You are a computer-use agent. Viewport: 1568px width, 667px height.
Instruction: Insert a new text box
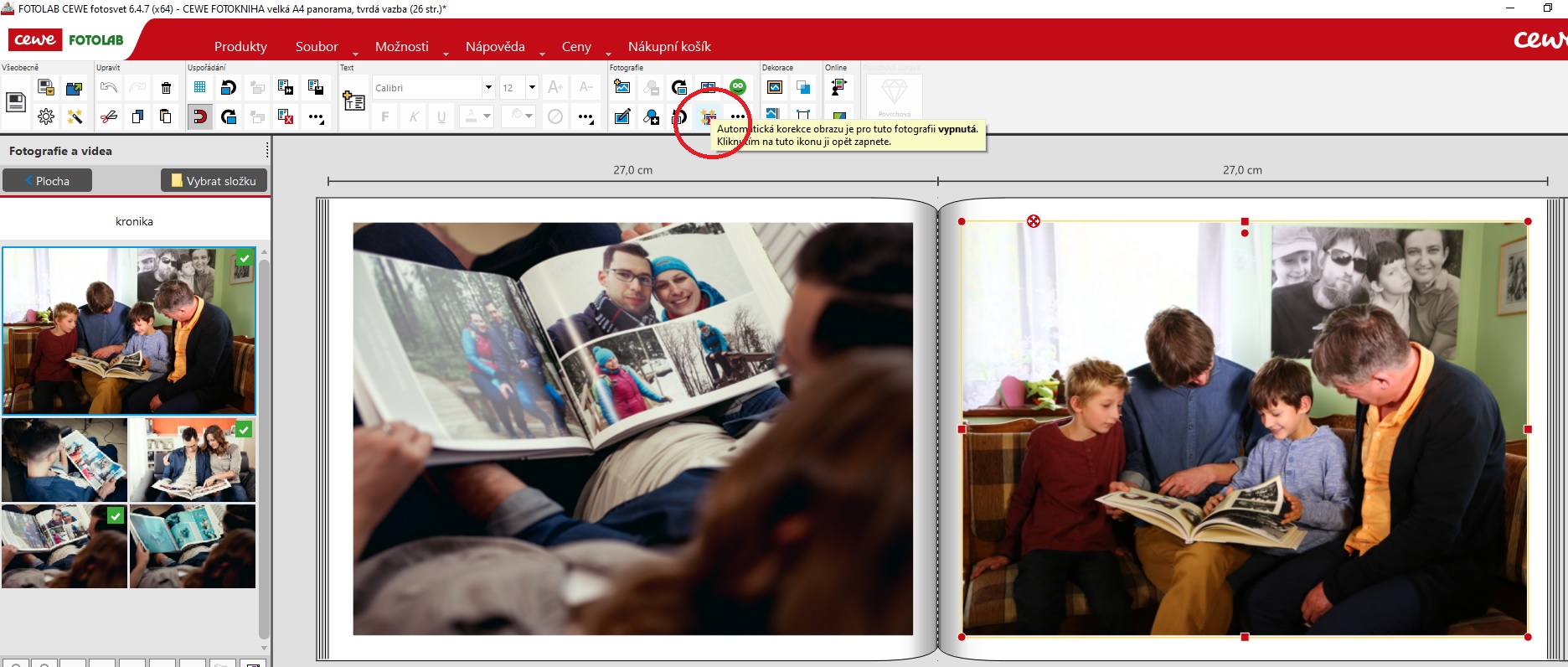tap(353, 101)
